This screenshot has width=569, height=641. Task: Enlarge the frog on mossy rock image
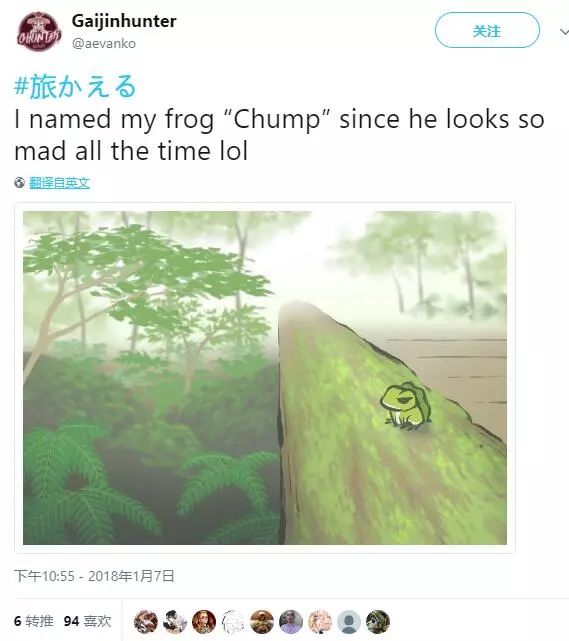[x=265, y=378]
